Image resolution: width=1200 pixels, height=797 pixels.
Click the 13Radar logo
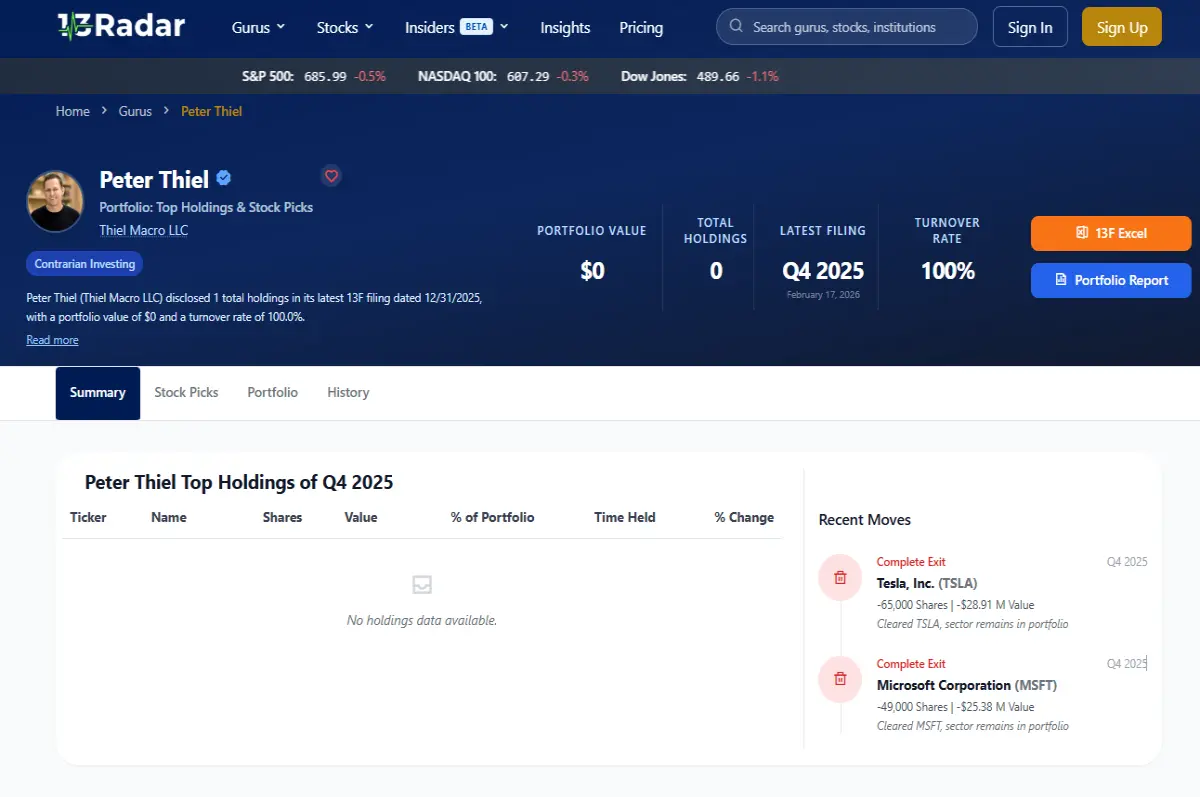(121, 26)
